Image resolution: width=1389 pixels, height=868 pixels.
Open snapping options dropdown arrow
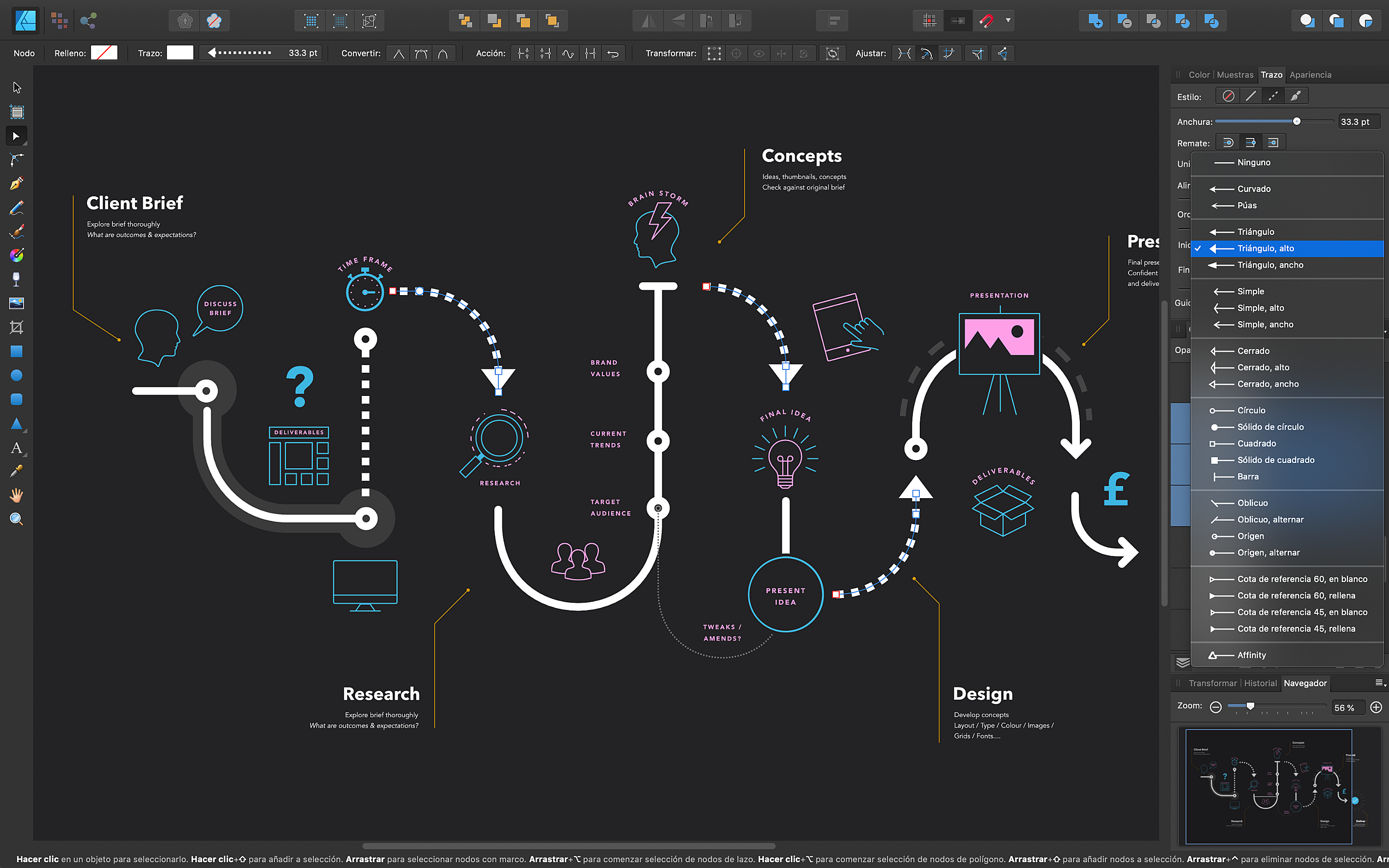pyautogui.click(x=1008, y=21)
